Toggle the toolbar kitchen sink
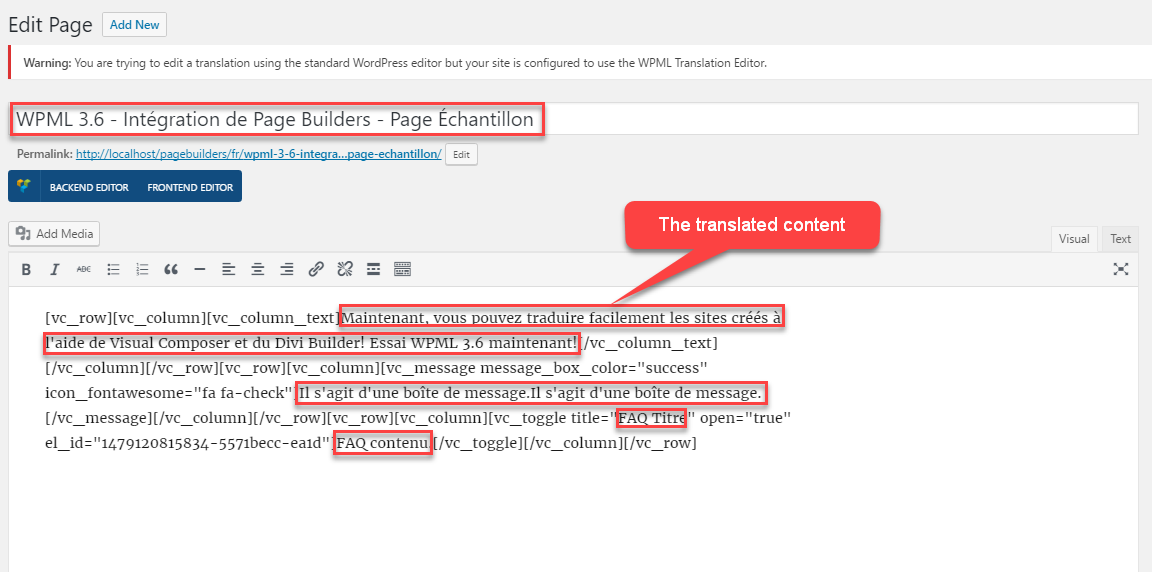 pyautogui.click(x=403, y=269)
